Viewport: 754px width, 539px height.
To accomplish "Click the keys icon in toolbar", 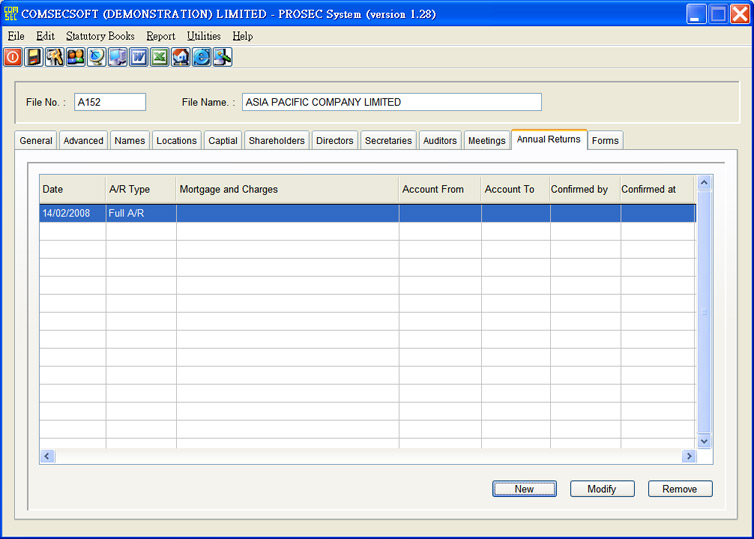I will click(54, 57).
